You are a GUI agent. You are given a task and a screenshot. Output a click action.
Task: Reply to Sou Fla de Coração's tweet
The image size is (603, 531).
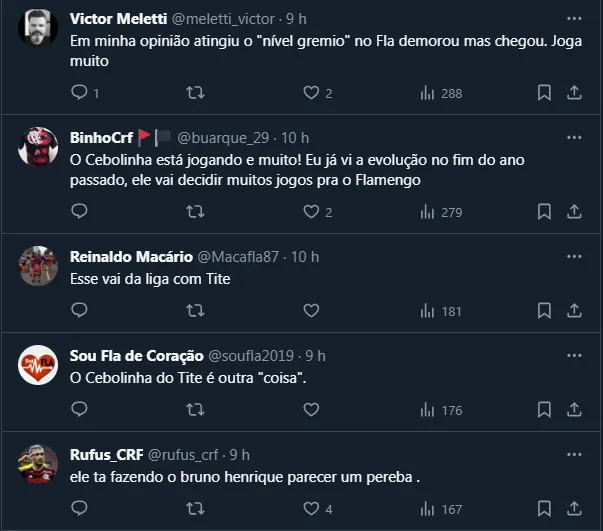(80, 410)
